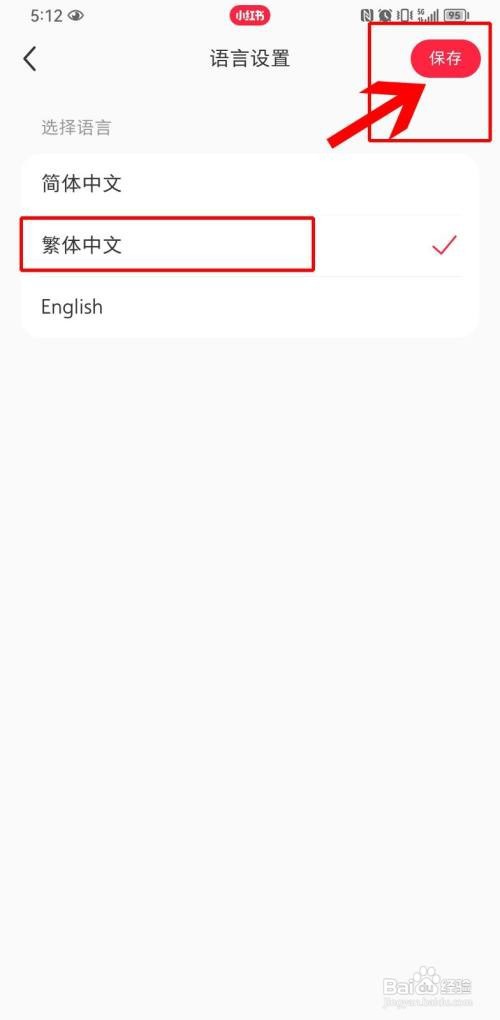The image size is (500, 1020).
Task: Tap the 语言设置 page title
Action: tap(250, 59)
